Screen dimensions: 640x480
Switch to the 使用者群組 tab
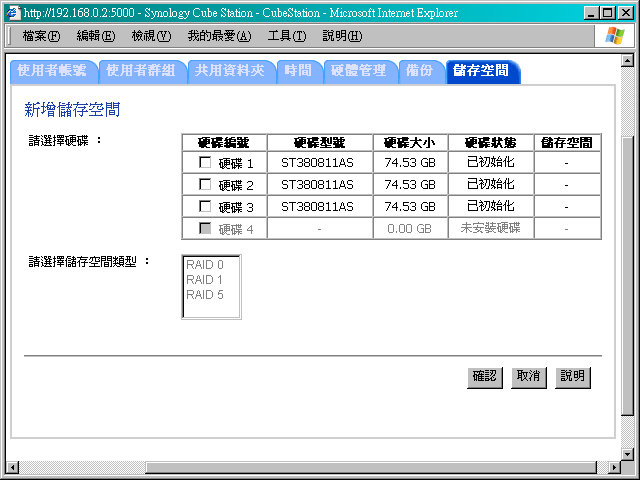click(142, 71)
